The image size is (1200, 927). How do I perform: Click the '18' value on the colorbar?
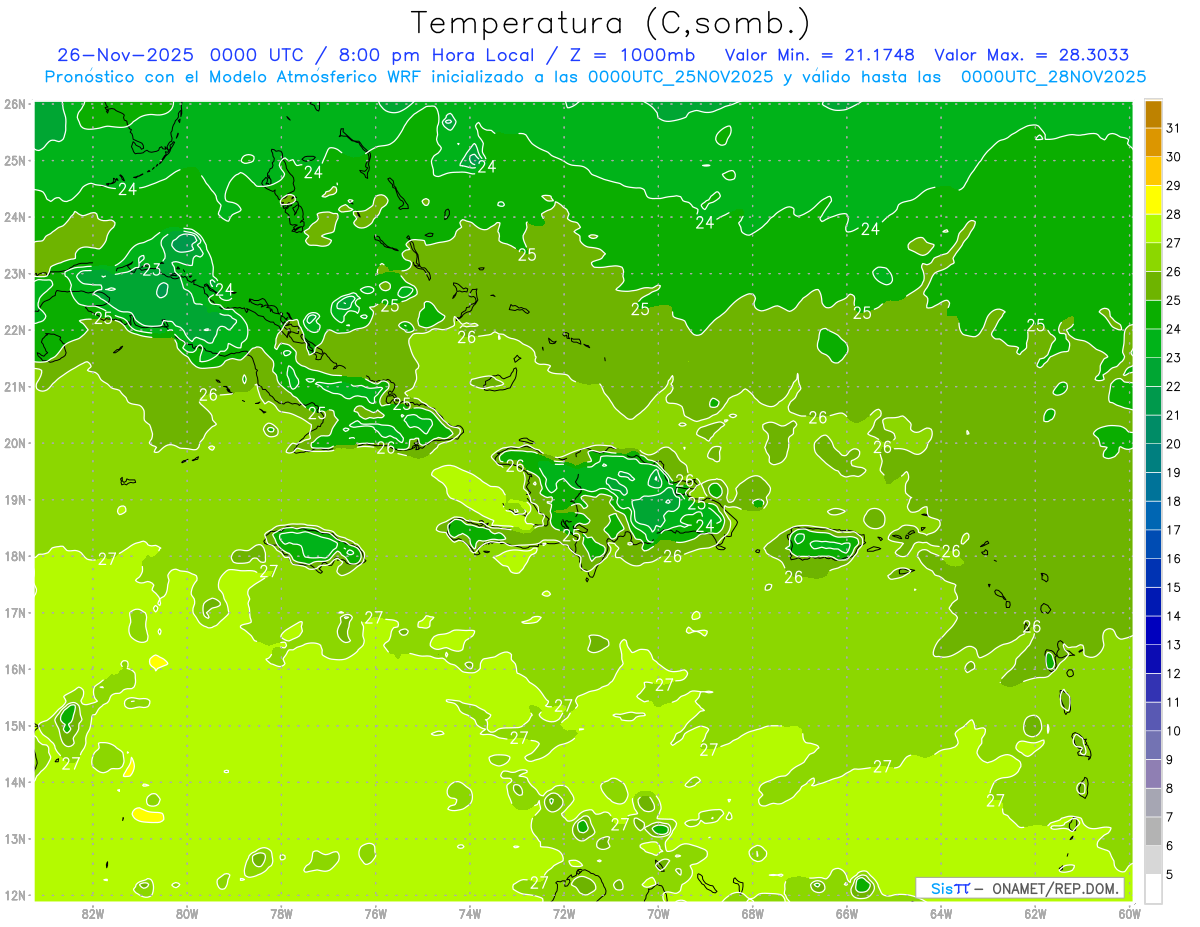click(1173, 501)
